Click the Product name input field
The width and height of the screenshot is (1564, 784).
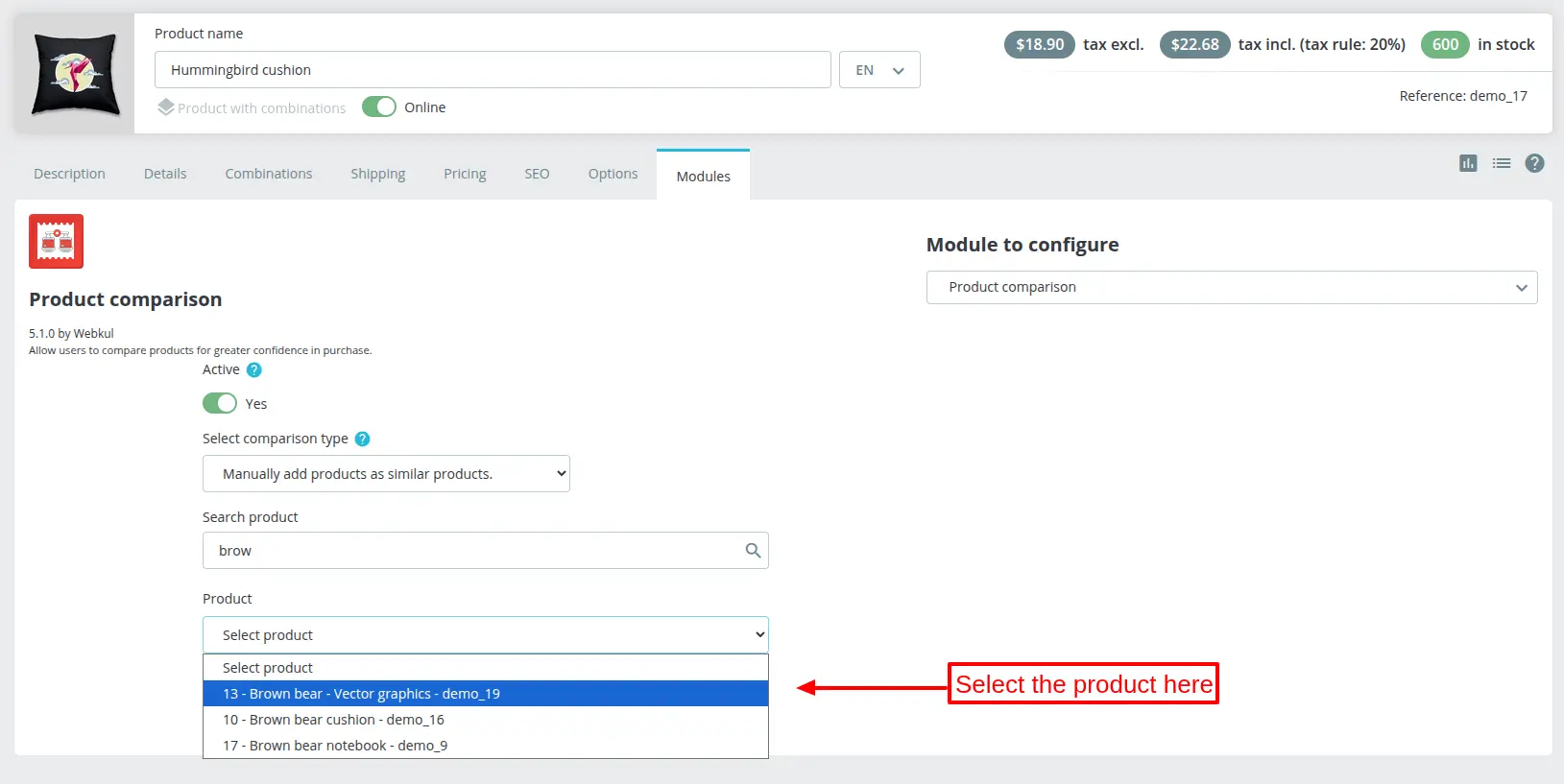493,70
